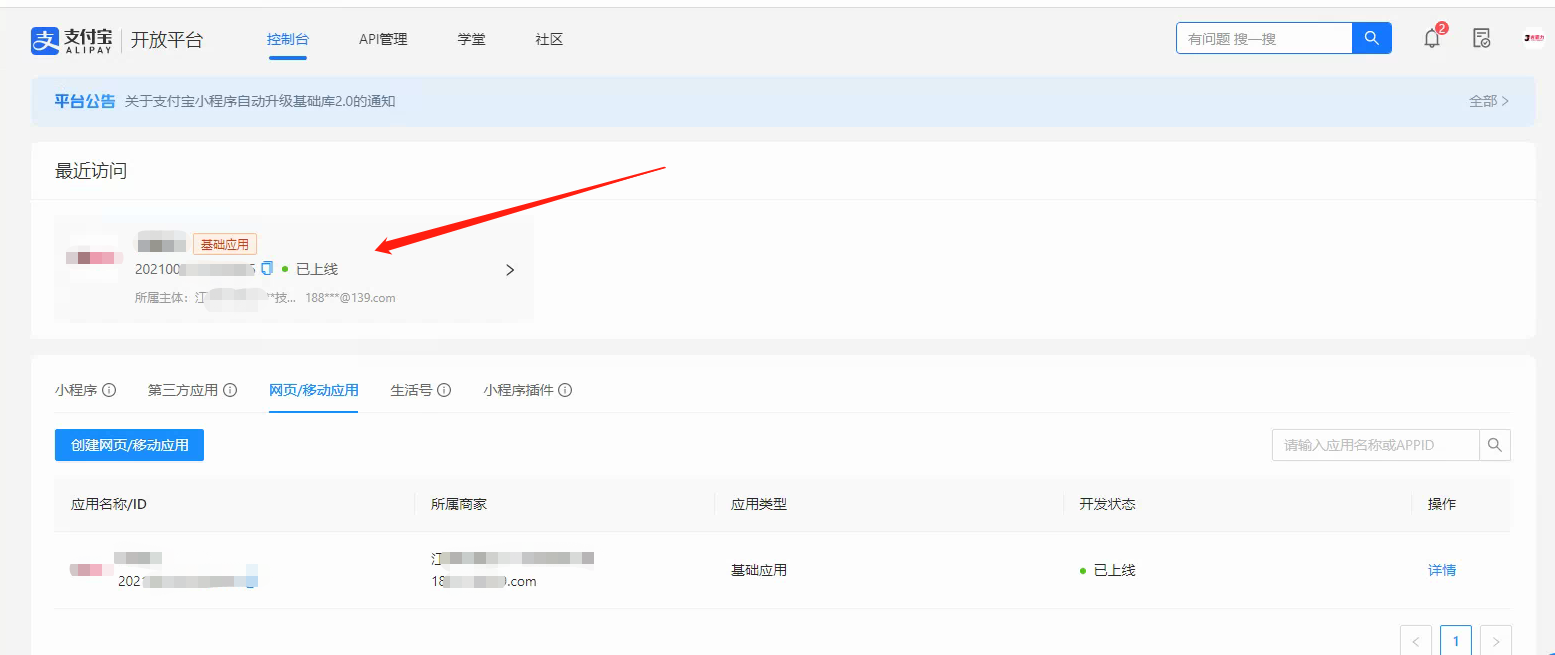1555x655 pixels.
Task: Switch to the 小程序 tab
Action: [76, 390]
